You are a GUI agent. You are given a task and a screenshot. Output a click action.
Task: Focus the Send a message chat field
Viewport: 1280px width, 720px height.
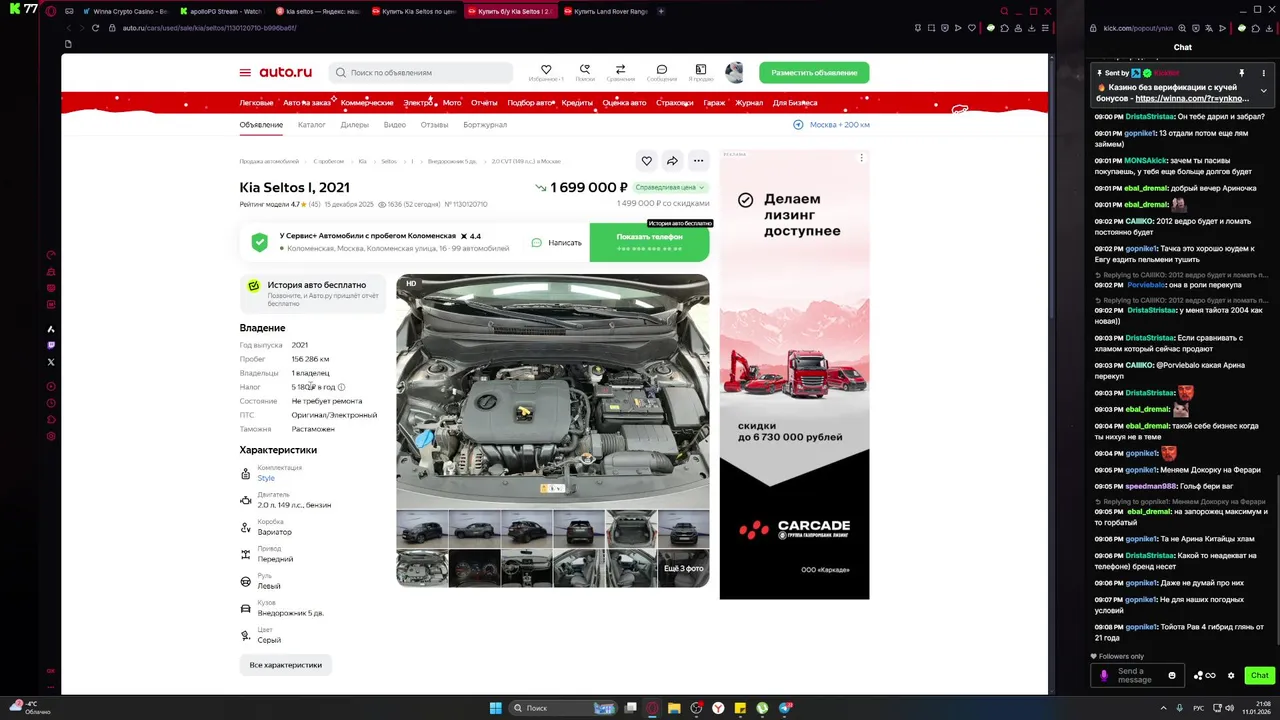coord(1138,675)
